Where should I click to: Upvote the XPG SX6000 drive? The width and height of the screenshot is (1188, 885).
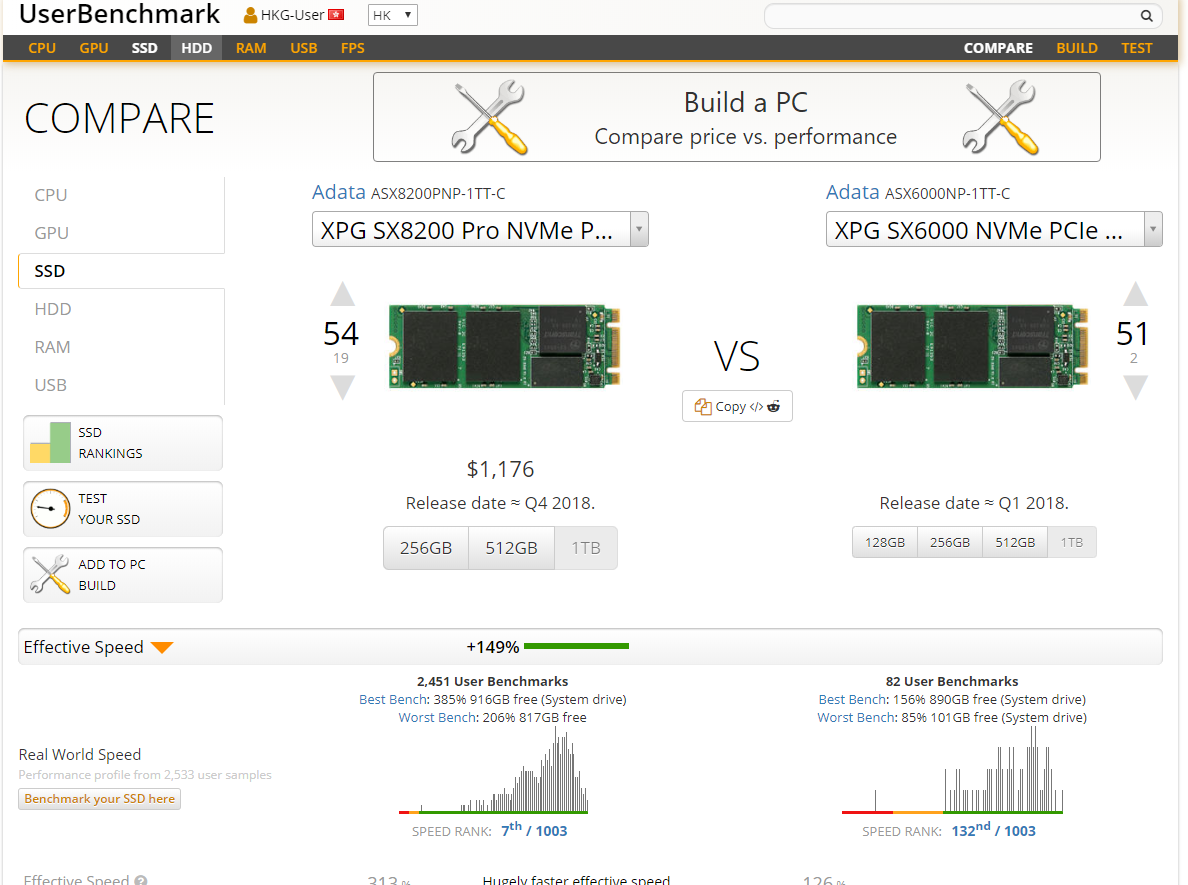pos(1135,294)
